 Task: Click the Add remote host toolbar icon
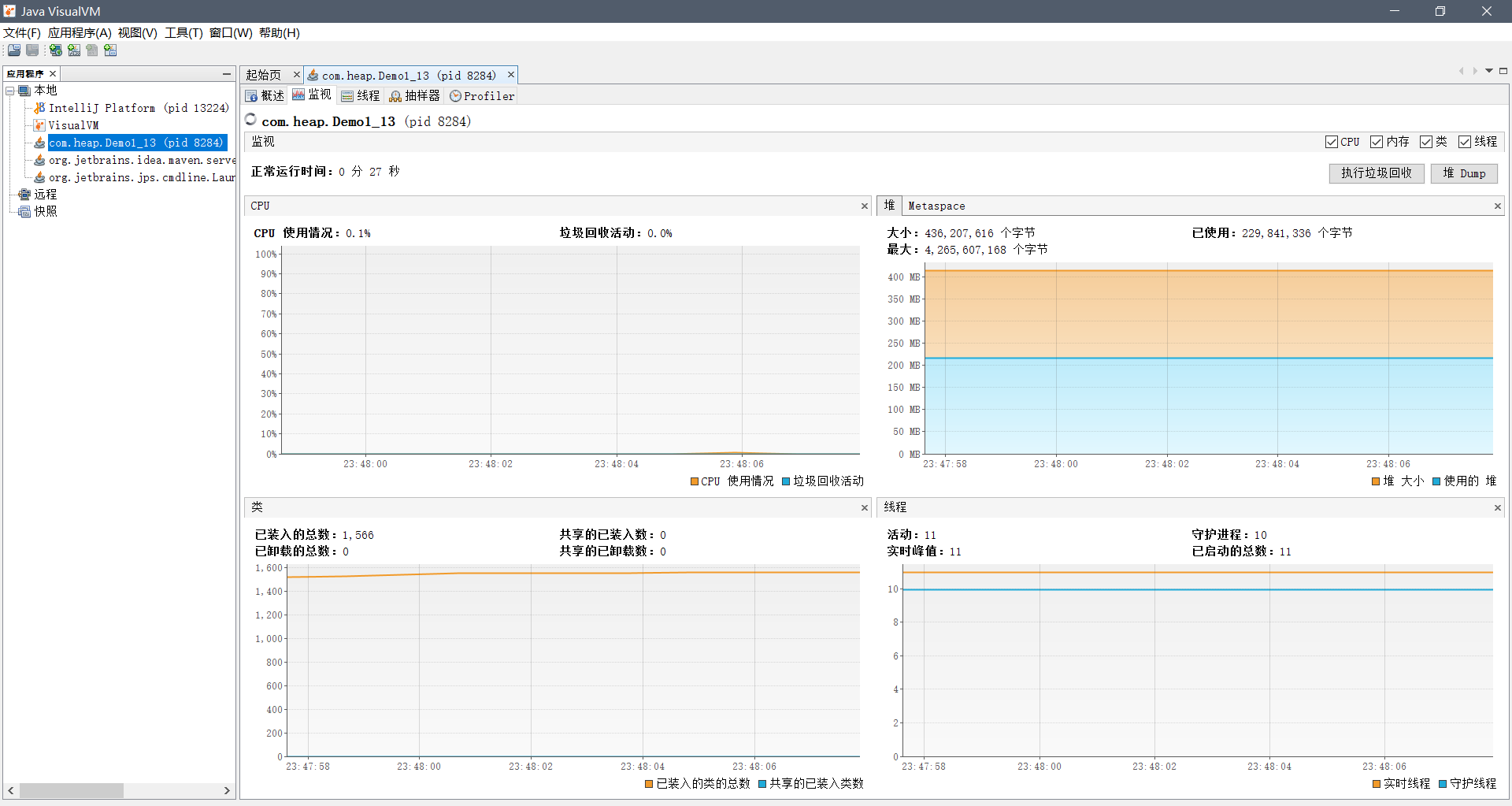(56, 50)
